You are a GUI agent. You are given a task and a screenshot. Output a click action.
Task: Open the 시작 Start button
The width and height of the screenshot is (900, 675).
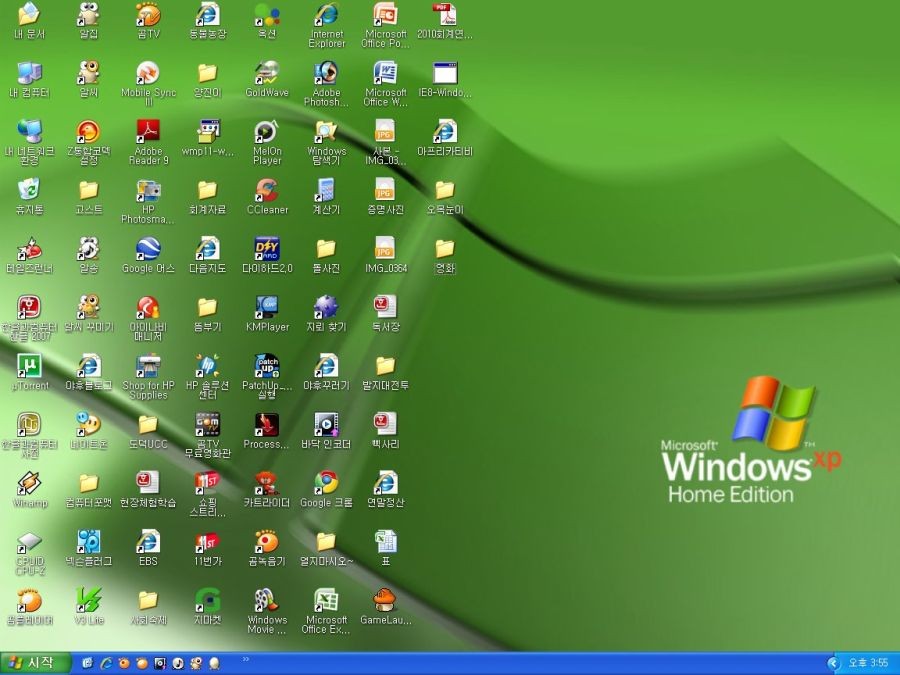click(36, 664)
